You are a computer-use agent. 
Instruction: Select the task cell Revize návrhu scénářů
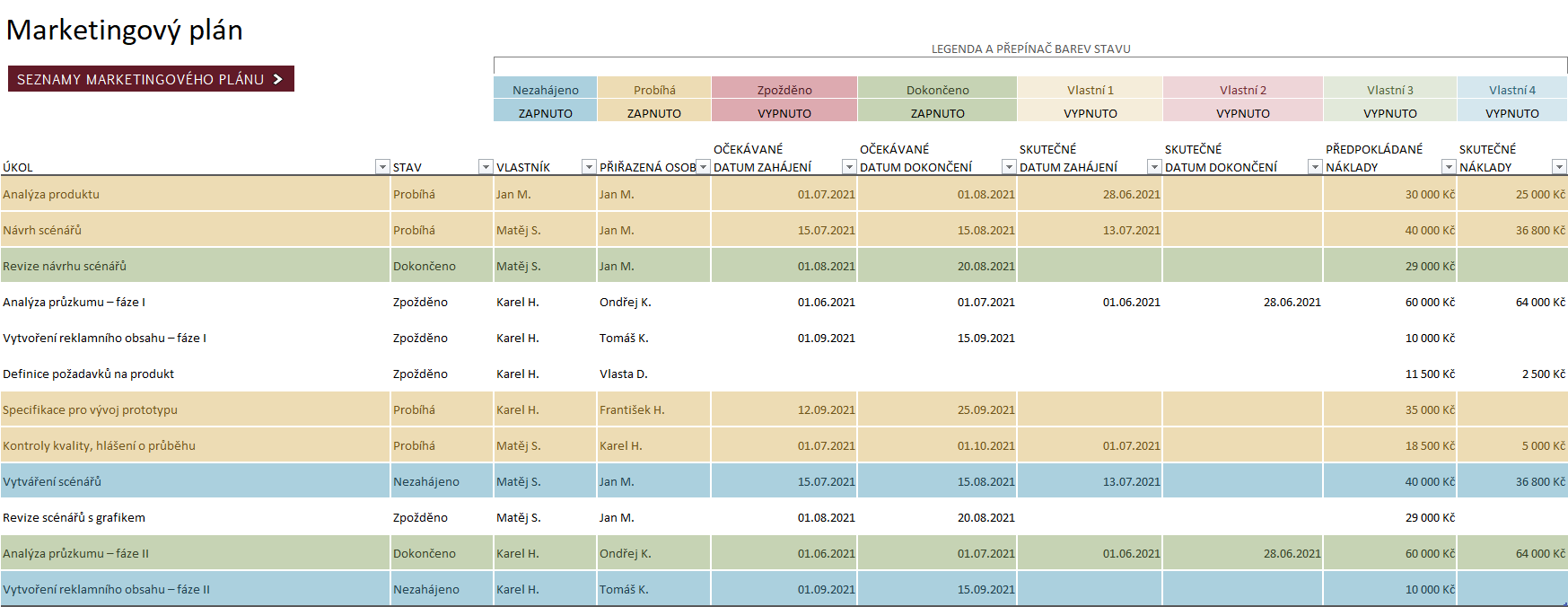pos(195,266)
